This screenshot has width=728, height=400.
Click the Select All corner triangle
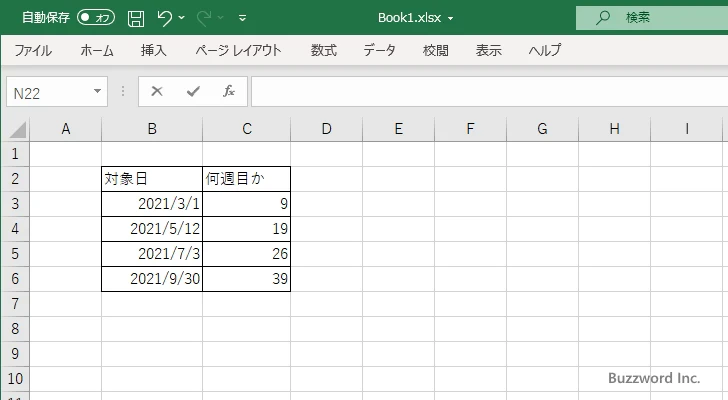[18, 129]
